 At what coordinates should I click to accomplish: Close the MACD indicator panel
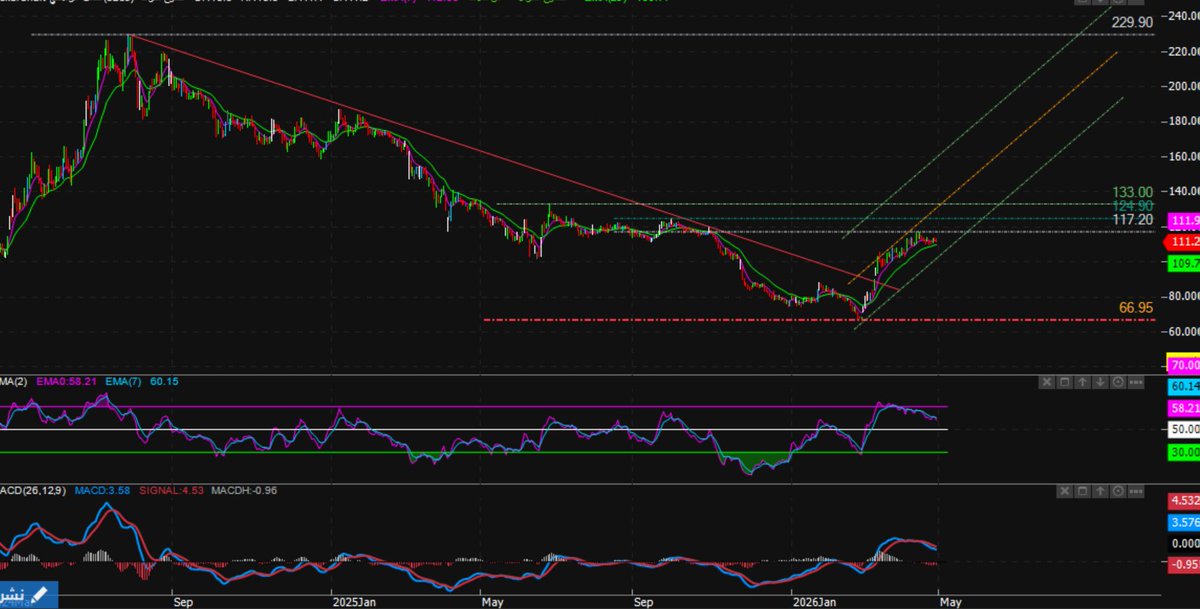[x=1065, y=492]
